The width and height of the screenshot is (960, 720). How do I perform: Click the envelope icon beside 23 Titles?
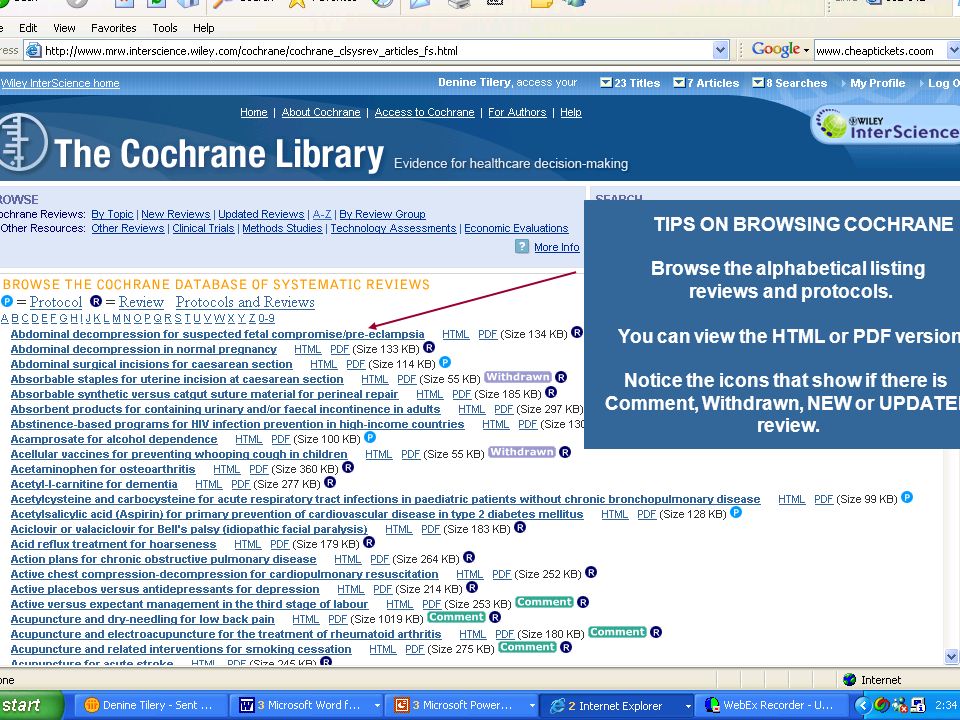pyautogui.click(x=606, y=83)
